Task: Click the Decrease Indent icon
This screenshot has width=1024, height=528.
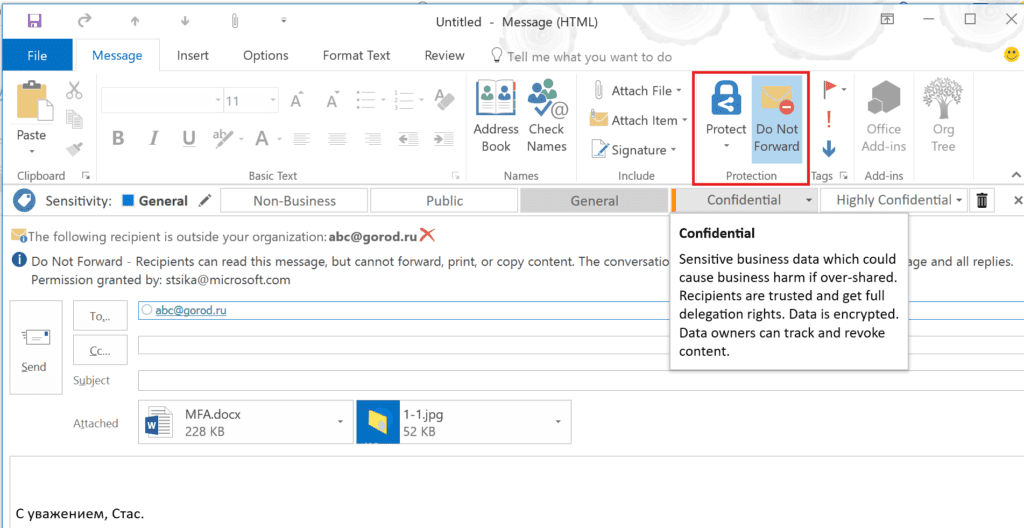Action: tap(408, 139)
